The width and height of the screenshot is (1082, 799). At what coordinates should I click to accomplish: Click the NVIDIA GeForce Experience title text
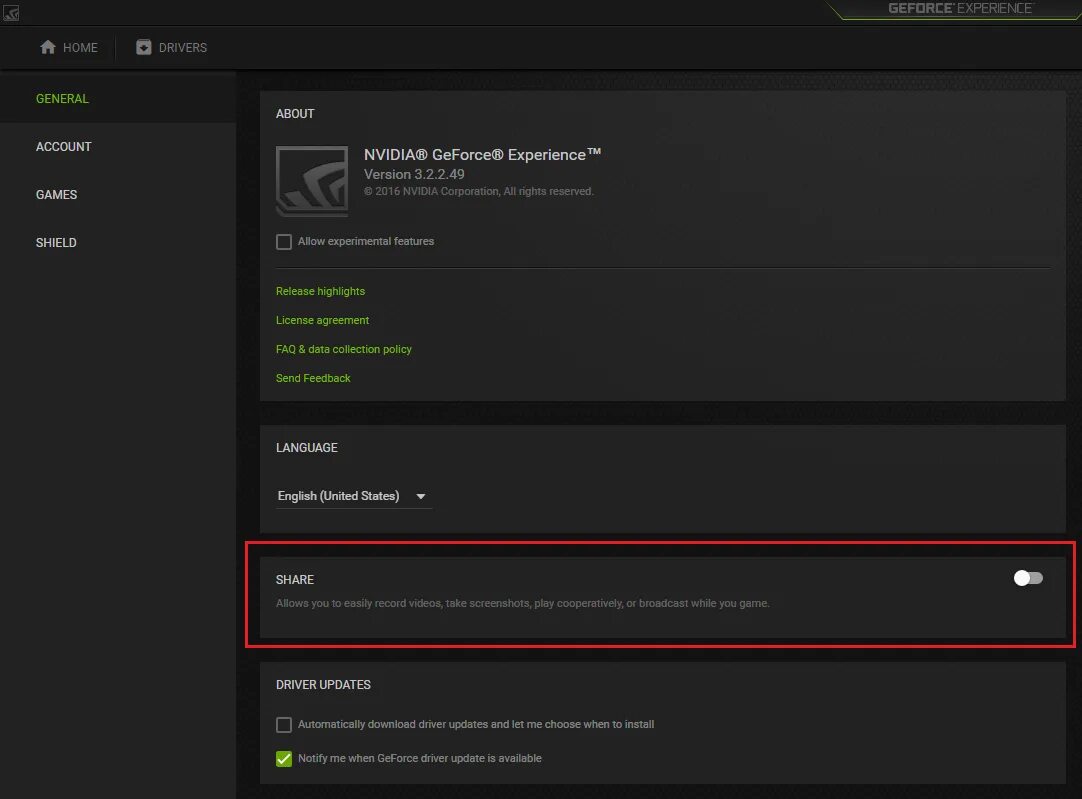point(482,155)
